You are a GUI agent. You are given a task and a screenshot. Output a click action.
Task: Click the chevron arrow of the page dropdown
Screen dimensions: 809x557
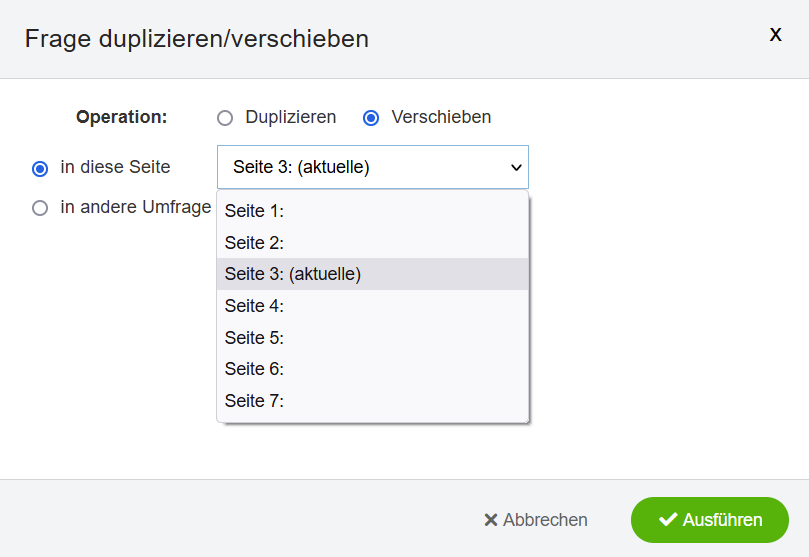(516, 168)
